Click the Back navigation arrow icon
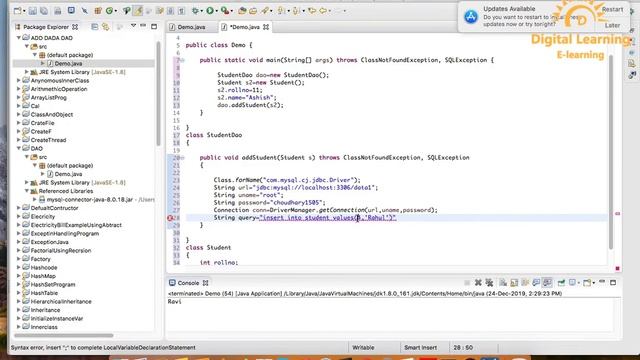This screenshot has height=360, width=640. pyautogui.click(x=323, y=11)
